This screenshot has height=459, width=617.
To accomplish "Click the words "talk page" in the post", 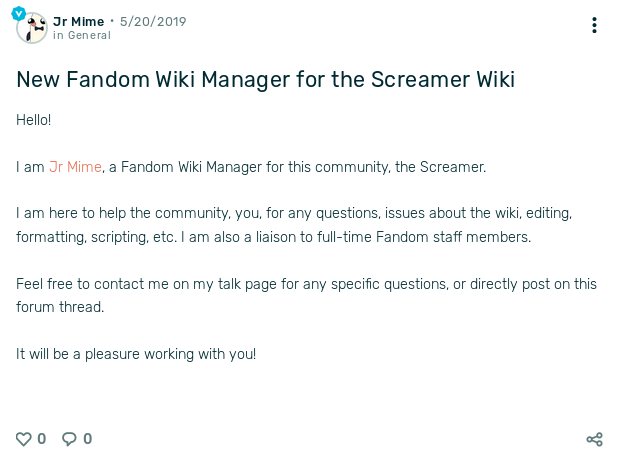I will [240, 284].
